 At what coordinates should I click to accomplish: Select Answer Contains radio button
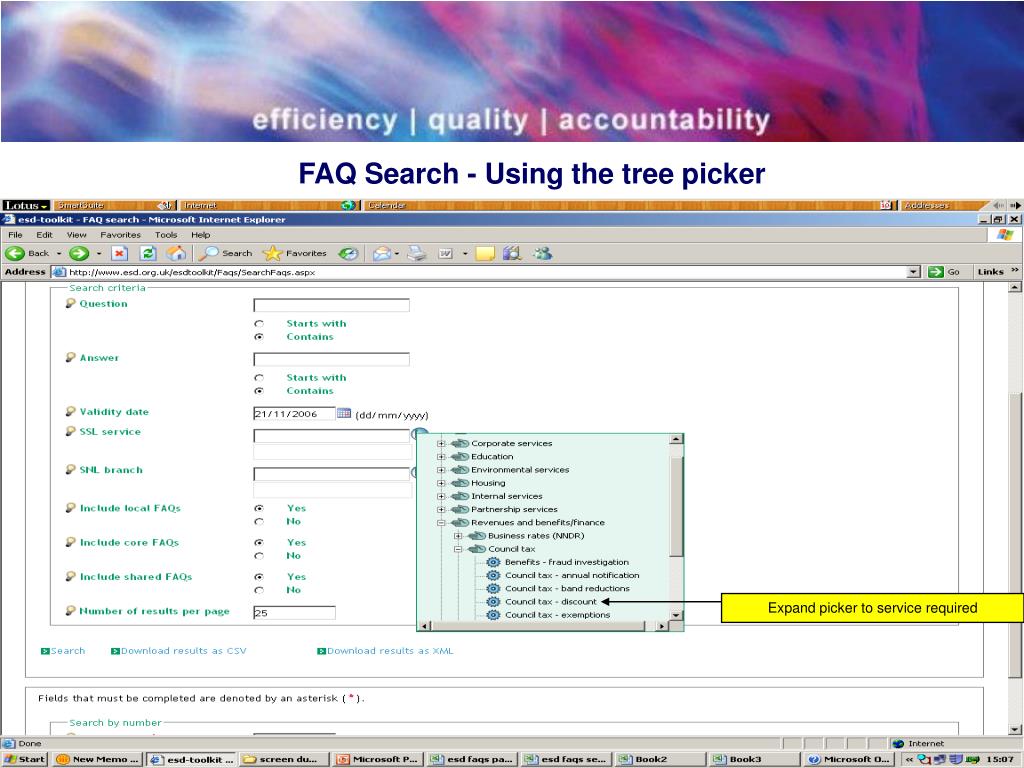click(259, 391)
